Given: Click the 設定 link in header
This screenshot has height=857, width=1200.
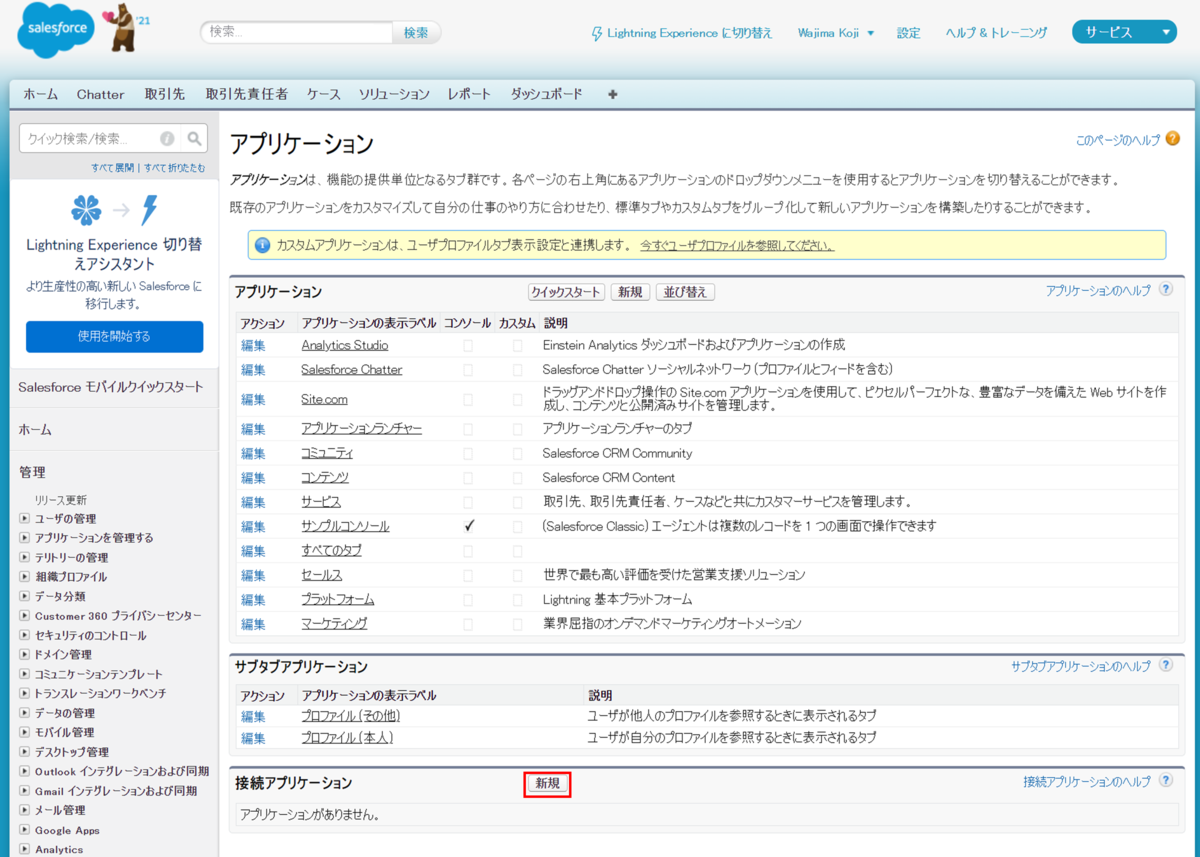Looking at the screenshot, I should pyautogui.click(x=909, y=33).
